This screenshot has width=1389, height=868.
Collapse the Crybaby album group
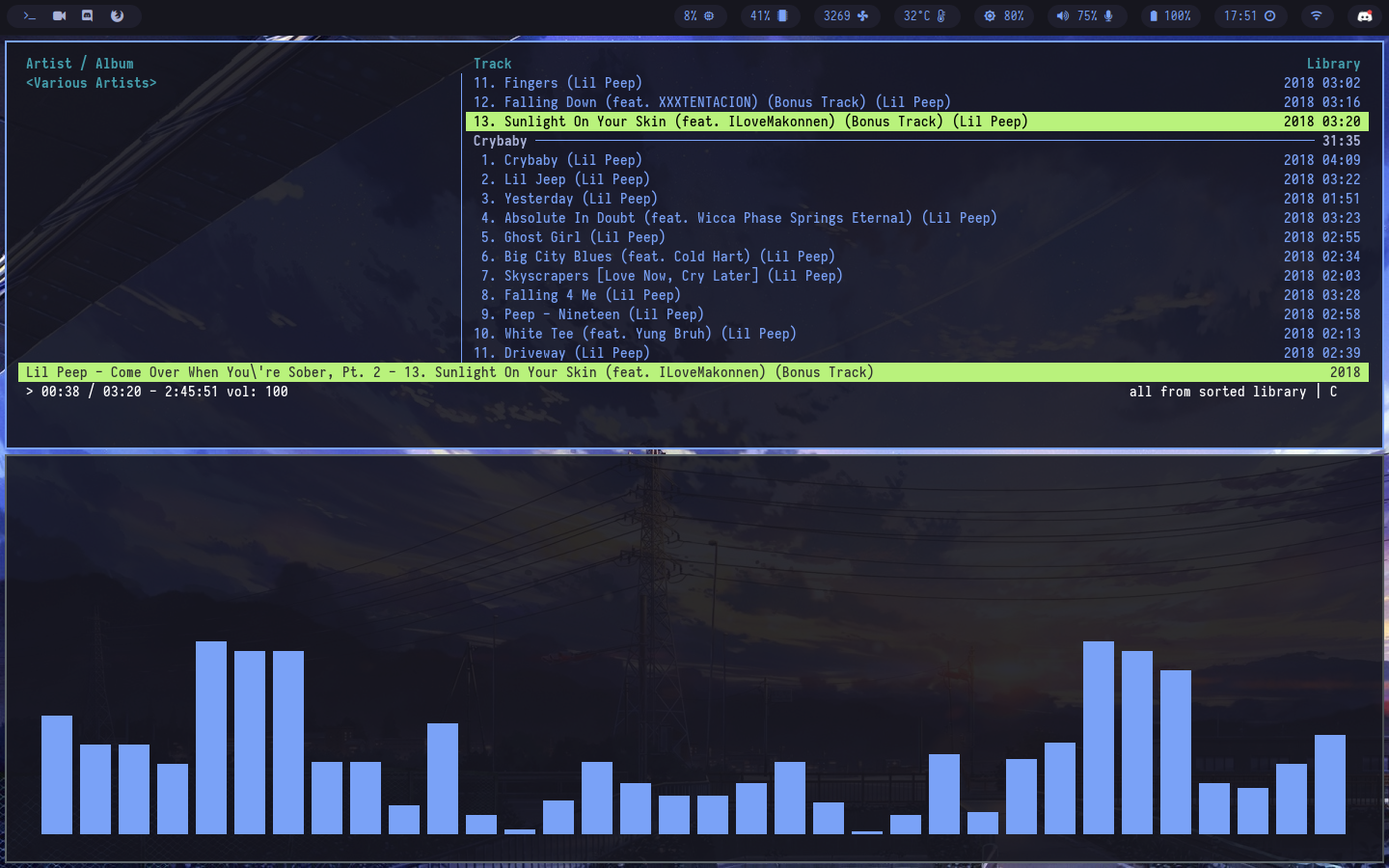[x=500, y=141]
